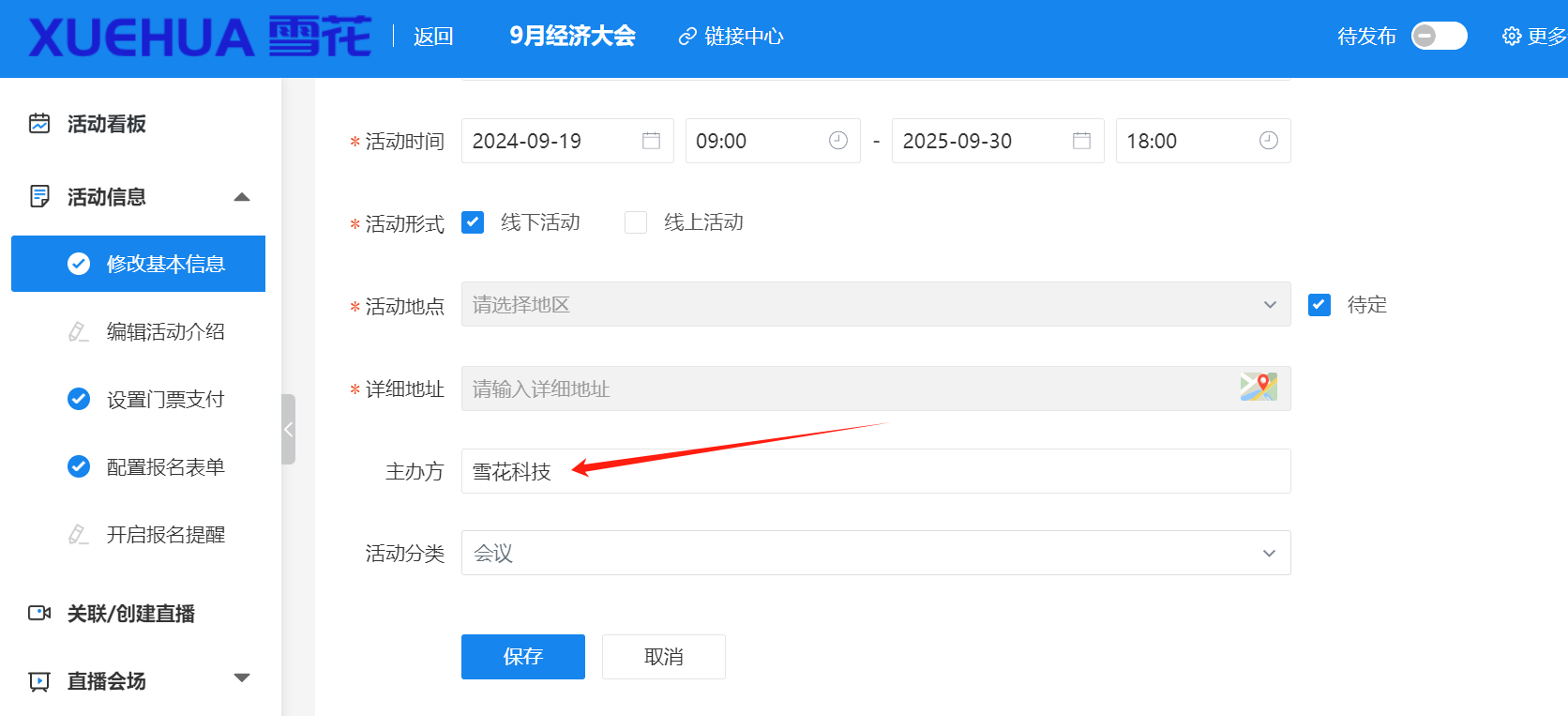Click the 返回 link in header
The height and width of the screenshot is (716, 1568).
[x=433, y=37]
